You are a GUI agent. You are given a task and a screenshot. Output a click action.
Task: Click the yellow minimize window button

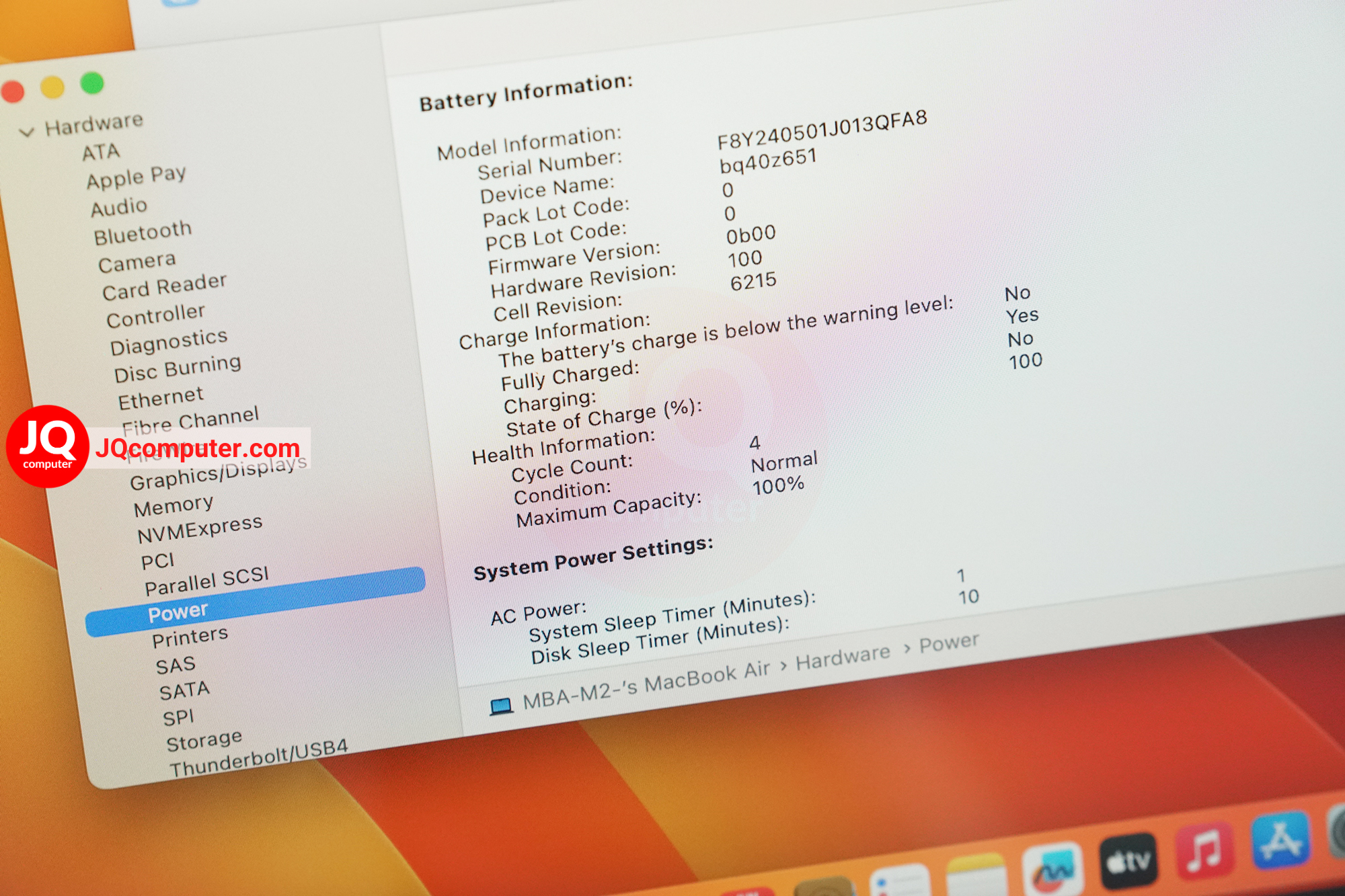point(52,87)
